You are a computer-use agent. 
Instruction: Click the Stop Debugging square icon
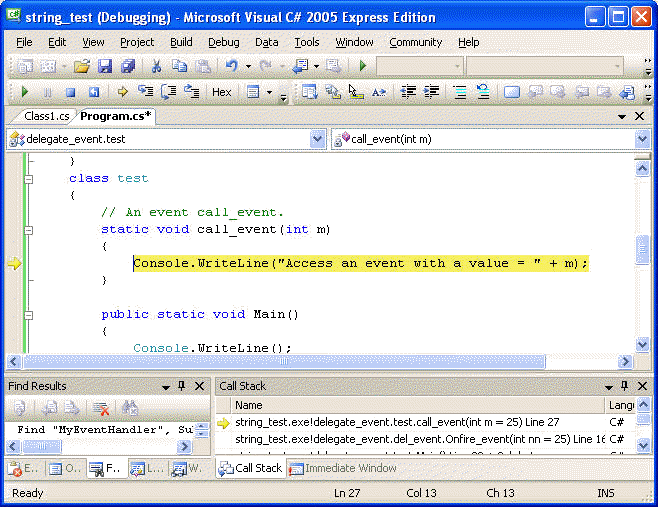coord(70,92)
